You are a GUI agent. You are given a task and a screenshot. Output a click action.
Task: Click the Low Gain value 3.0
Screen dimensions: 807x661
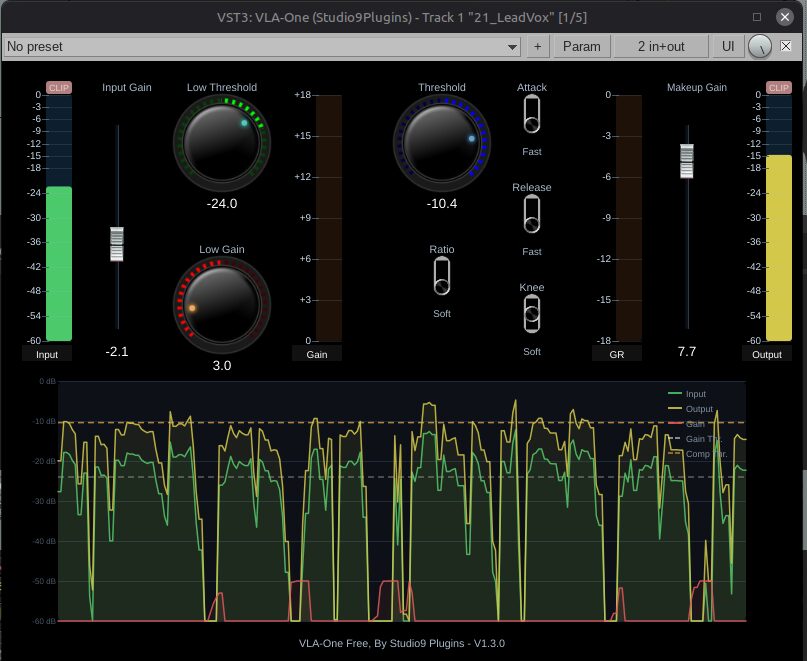pyautogui.click(x=222, y=366)
